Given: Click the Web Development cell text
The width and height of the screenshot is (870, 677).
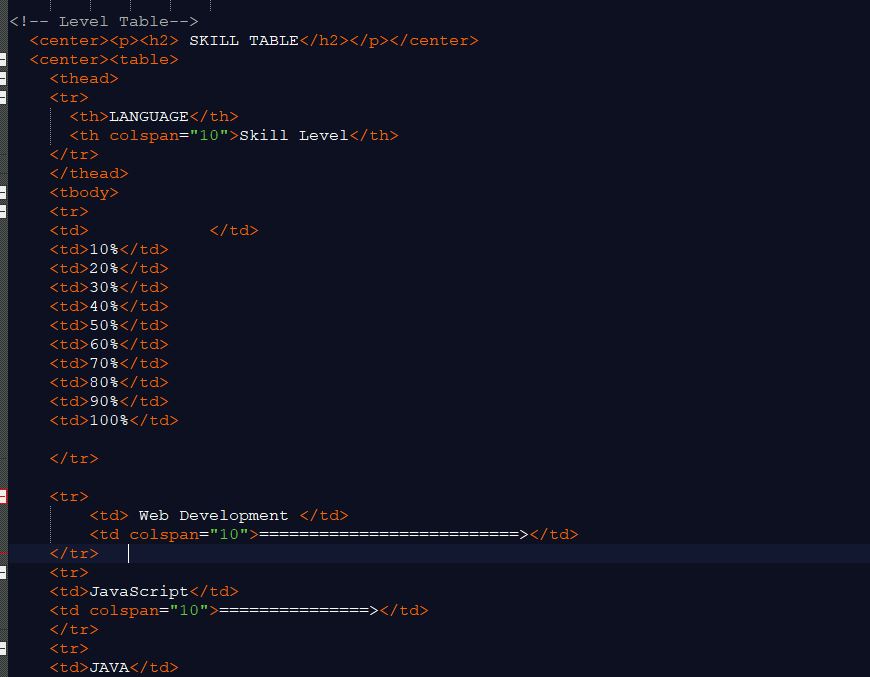Looking at the screenshot, I should (x=213, y=516).
